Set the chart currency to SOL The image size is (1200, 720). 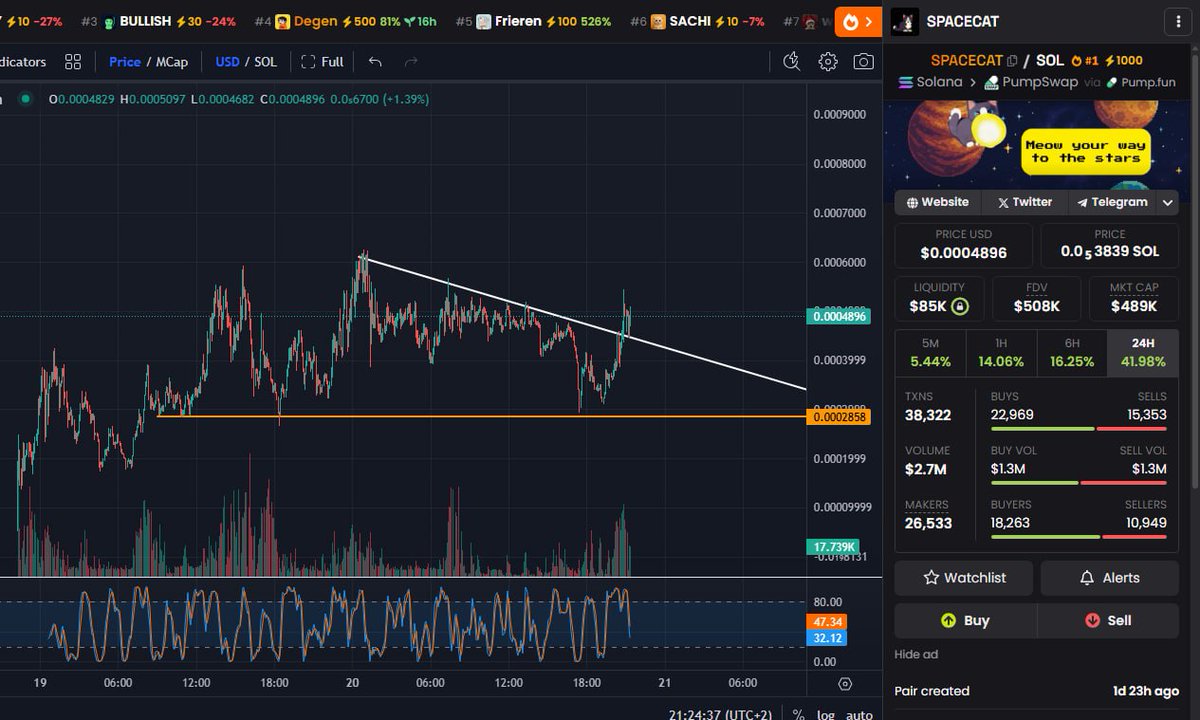(265, 62)
